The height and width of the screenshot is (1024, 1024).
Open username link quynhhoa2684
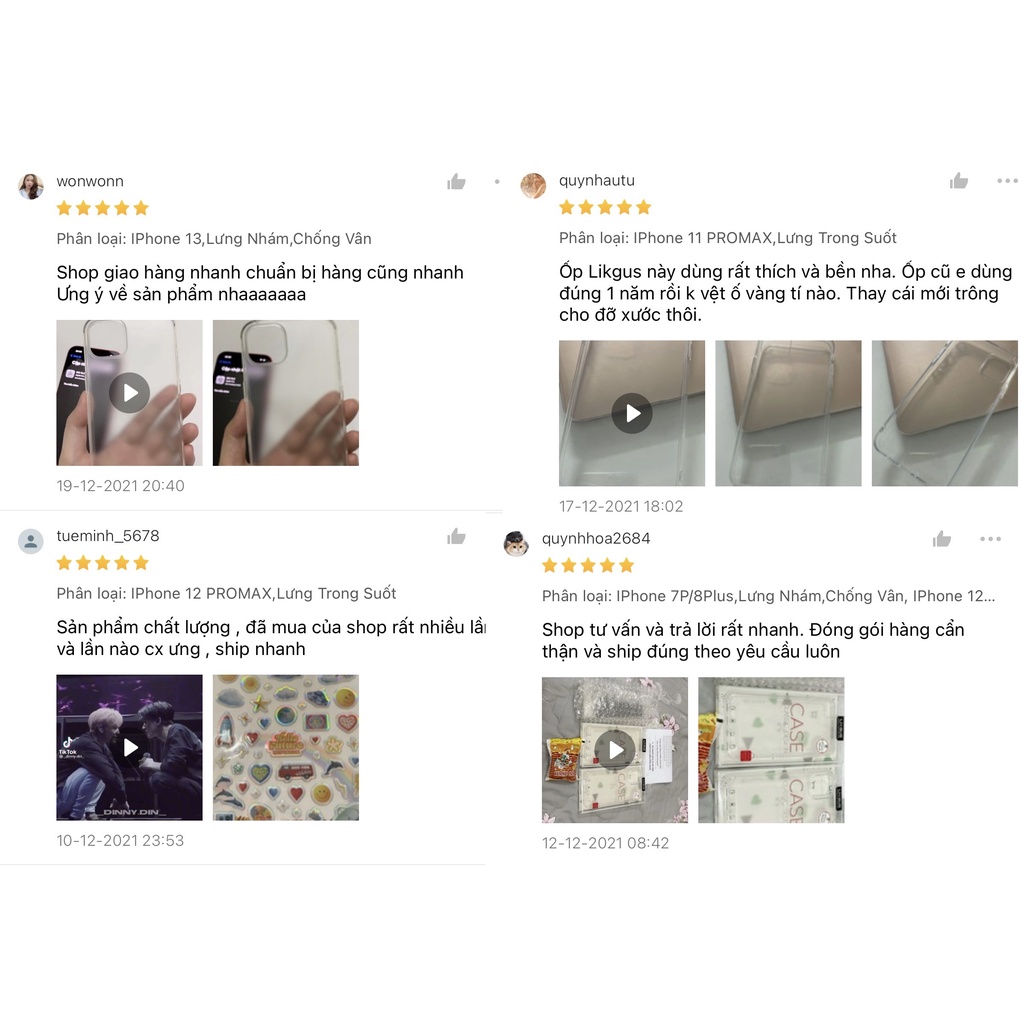596,538
